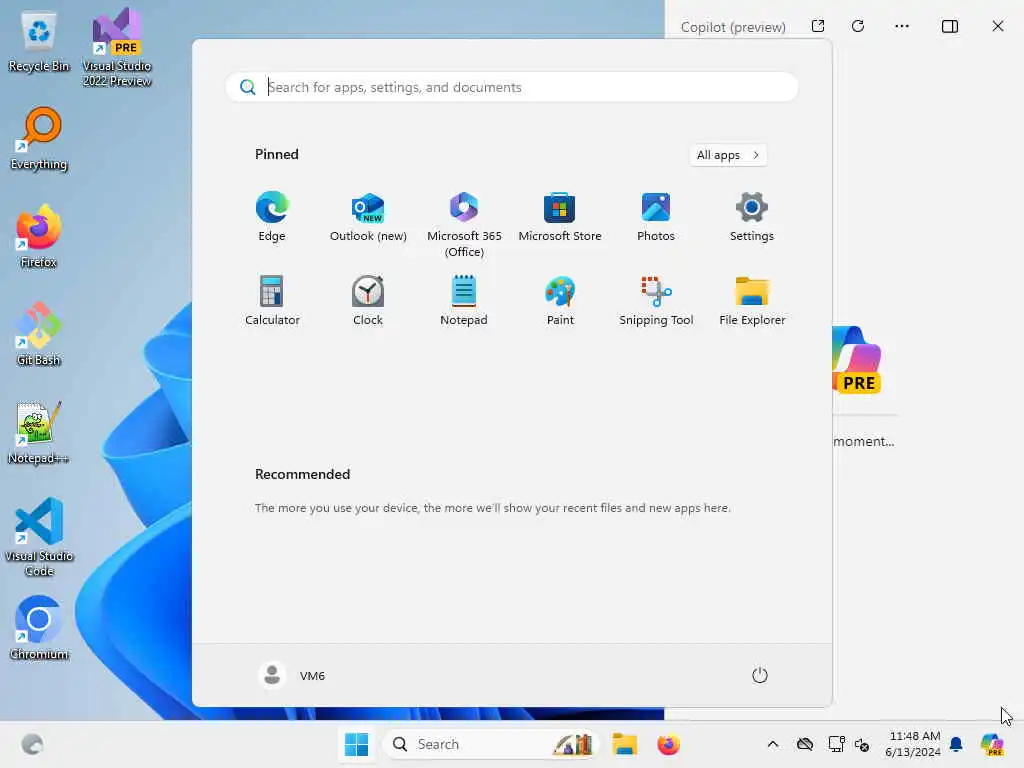Focus the Start menu search box
The image size is (1024, 768).
tap(512, 87)
